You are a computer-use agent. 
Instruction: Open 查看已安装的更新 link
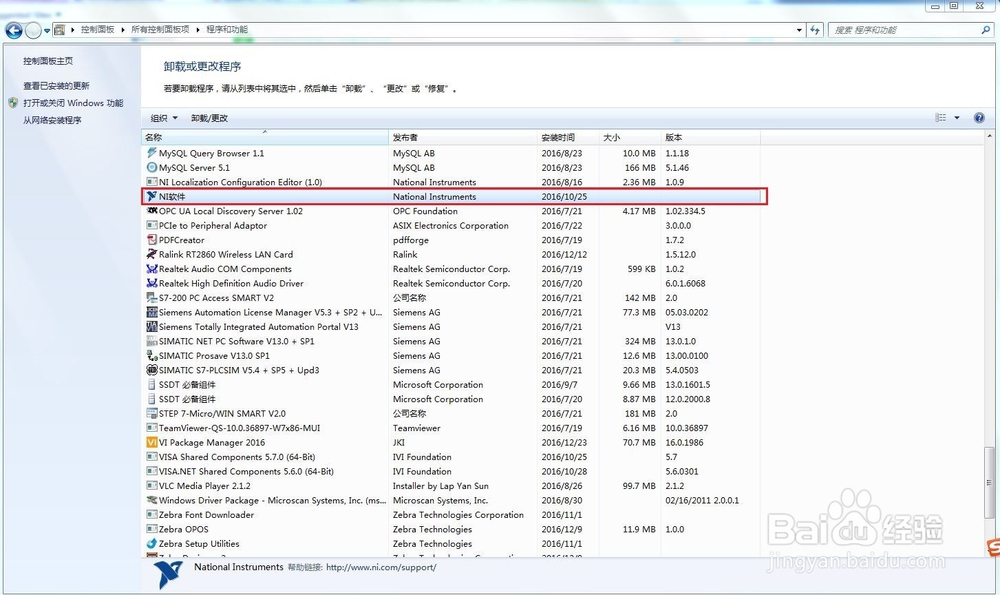pyautogui.click(x=56, y=85)
